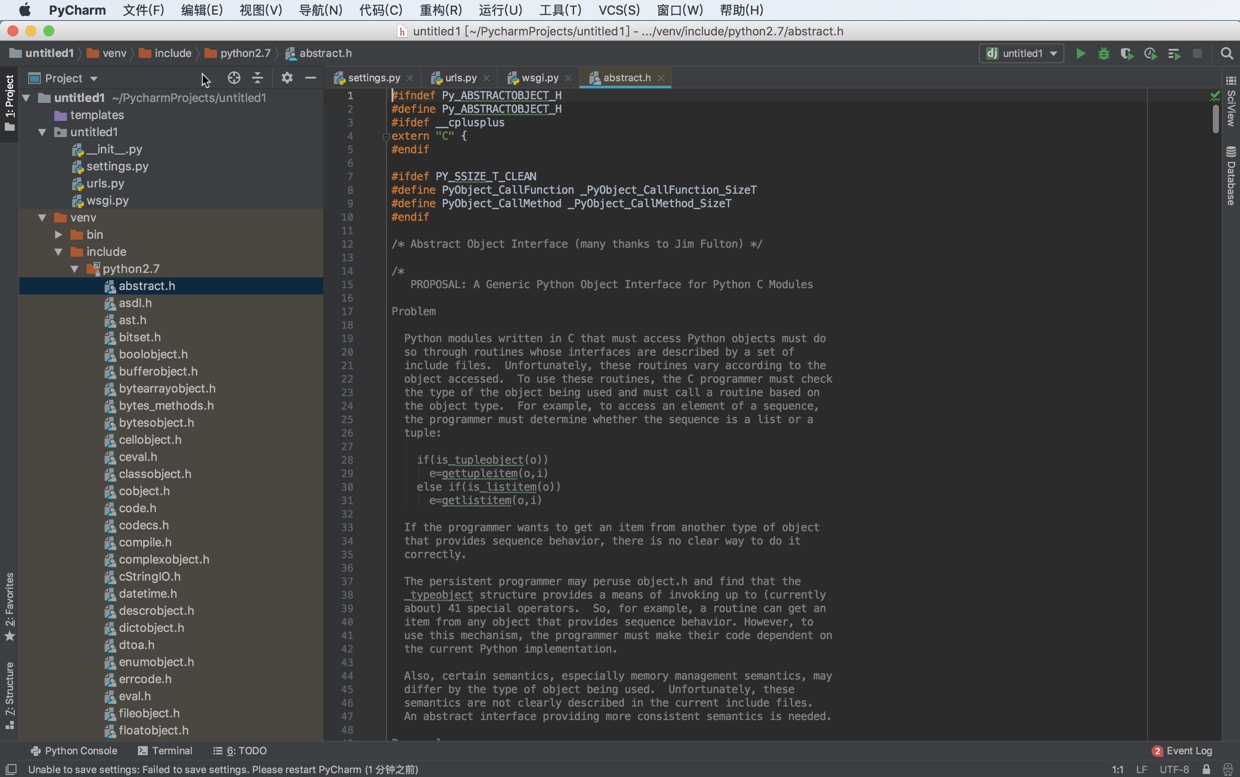Image resolution: width=1240 pixels, height=777 pixels.
Task: Select datetime.h in the file tree
Action: pos(148,594)
